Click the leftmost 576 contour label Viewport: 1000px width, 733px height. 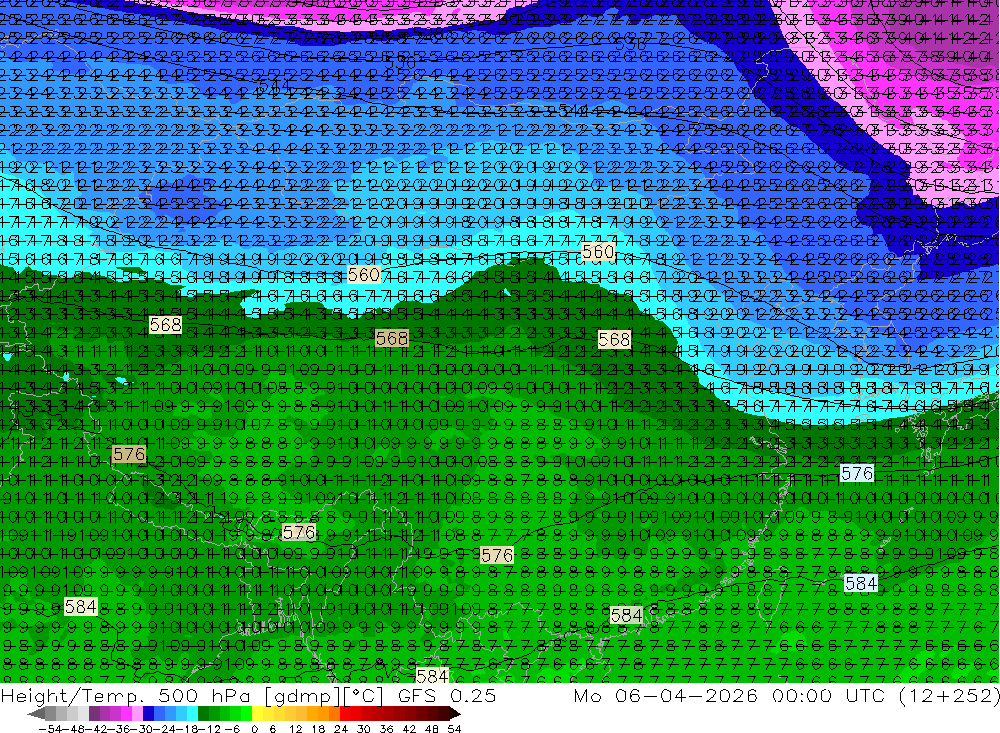pos(129,454)
